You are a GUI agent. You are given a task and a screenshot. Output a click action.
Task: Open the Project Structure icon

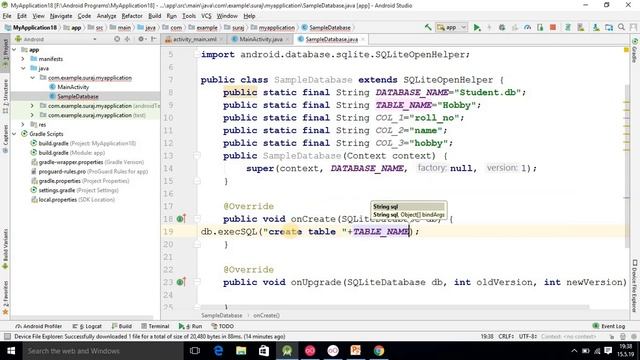point(609,27)
